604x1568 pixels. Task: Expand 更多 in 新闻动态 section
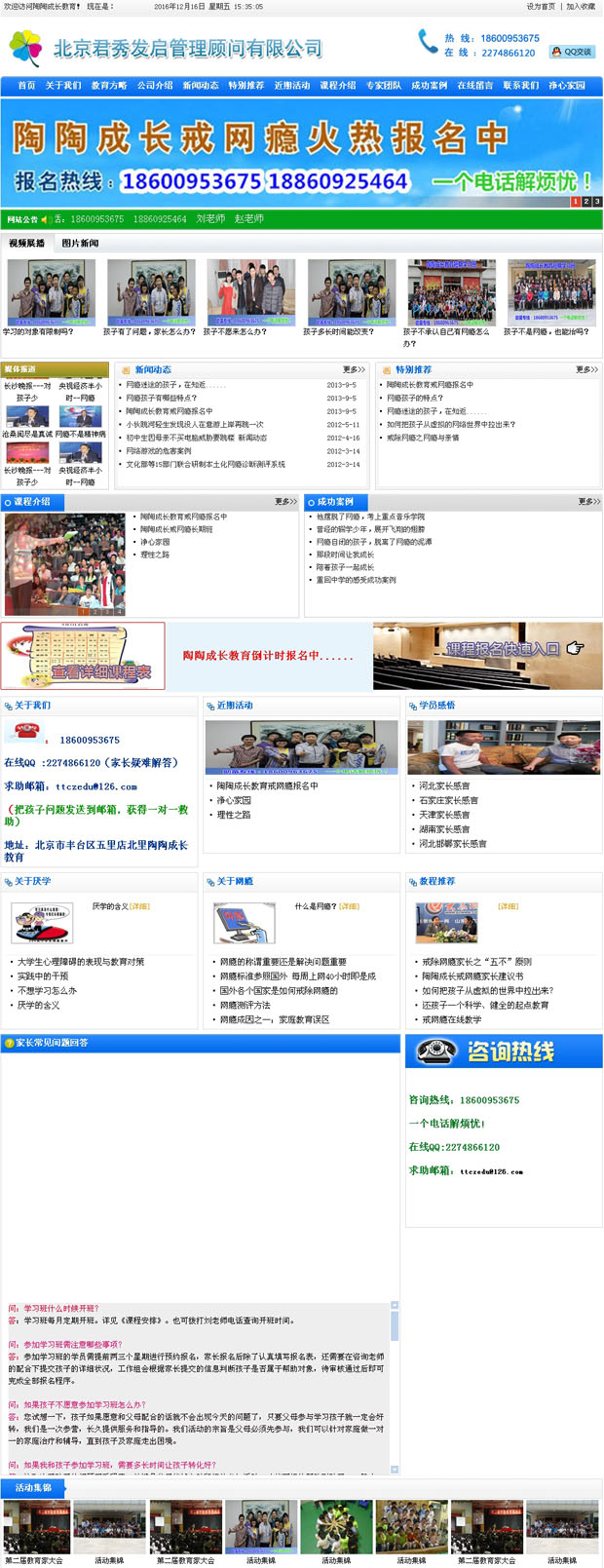(354, 370)
